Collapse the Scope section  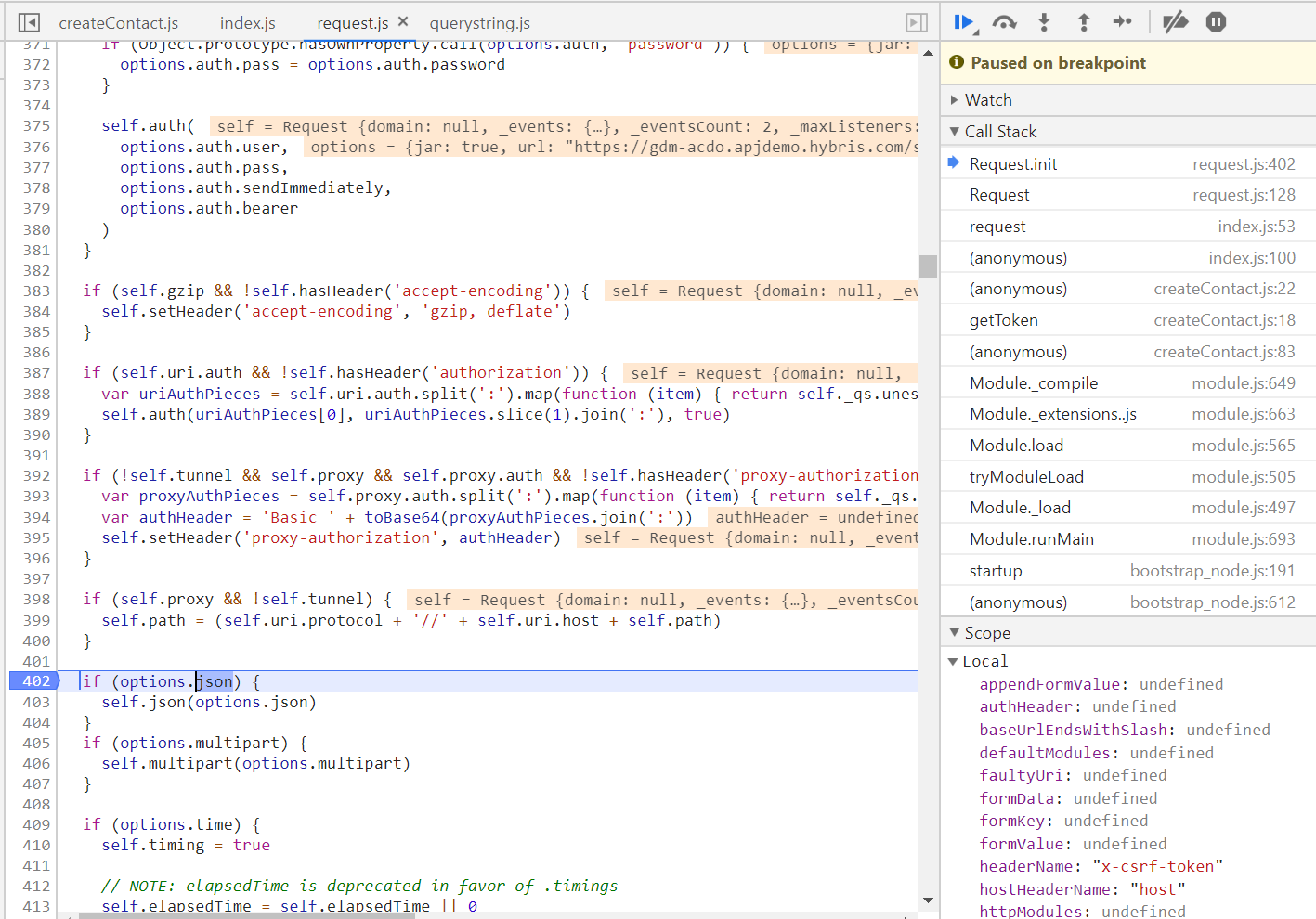click(1127, 633)
